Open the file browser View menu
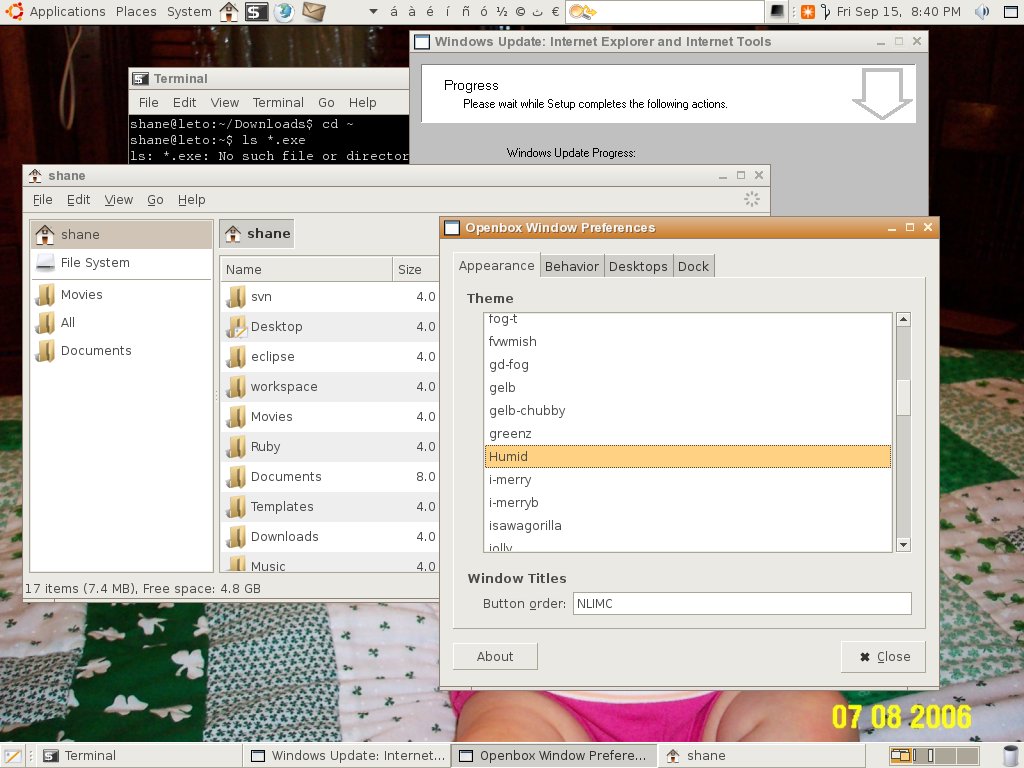This screenshot has width=1024, height=768. 118,200
